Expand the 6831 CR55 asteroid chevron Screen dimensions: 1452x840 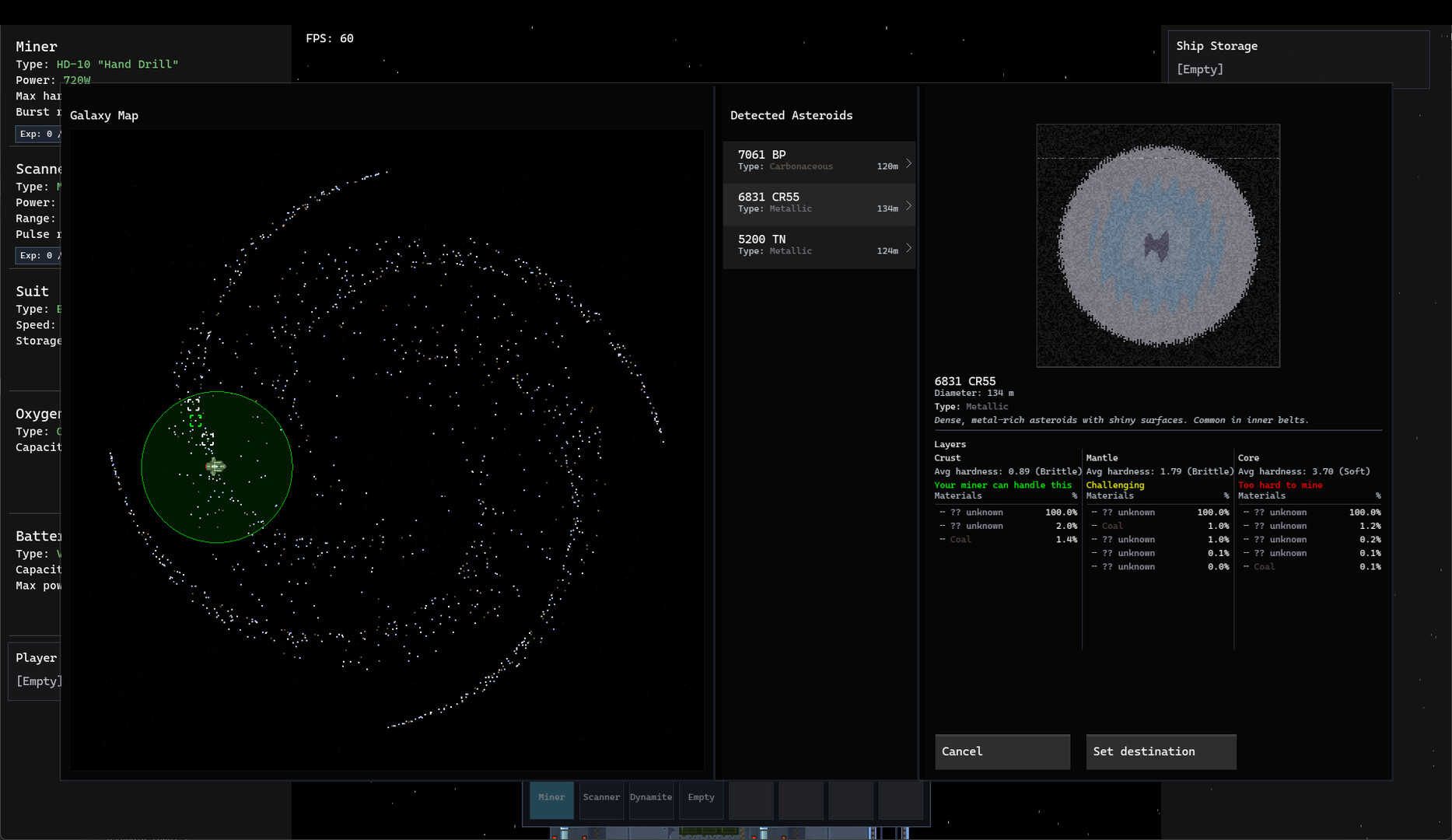[x=908, y=205]
